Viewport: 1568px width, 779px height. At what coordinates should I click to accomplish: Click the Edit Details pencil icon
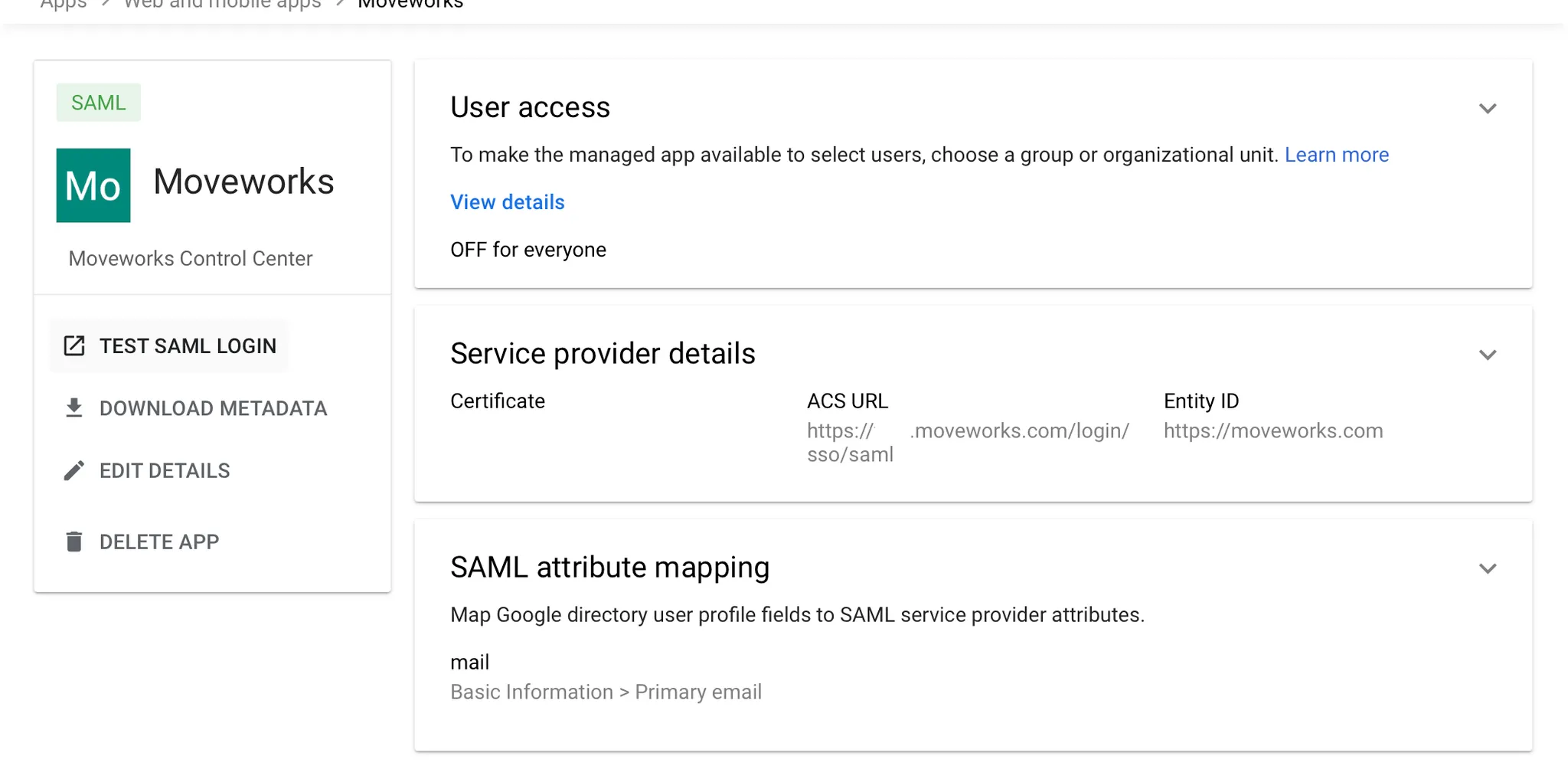(x=74, y=470)
